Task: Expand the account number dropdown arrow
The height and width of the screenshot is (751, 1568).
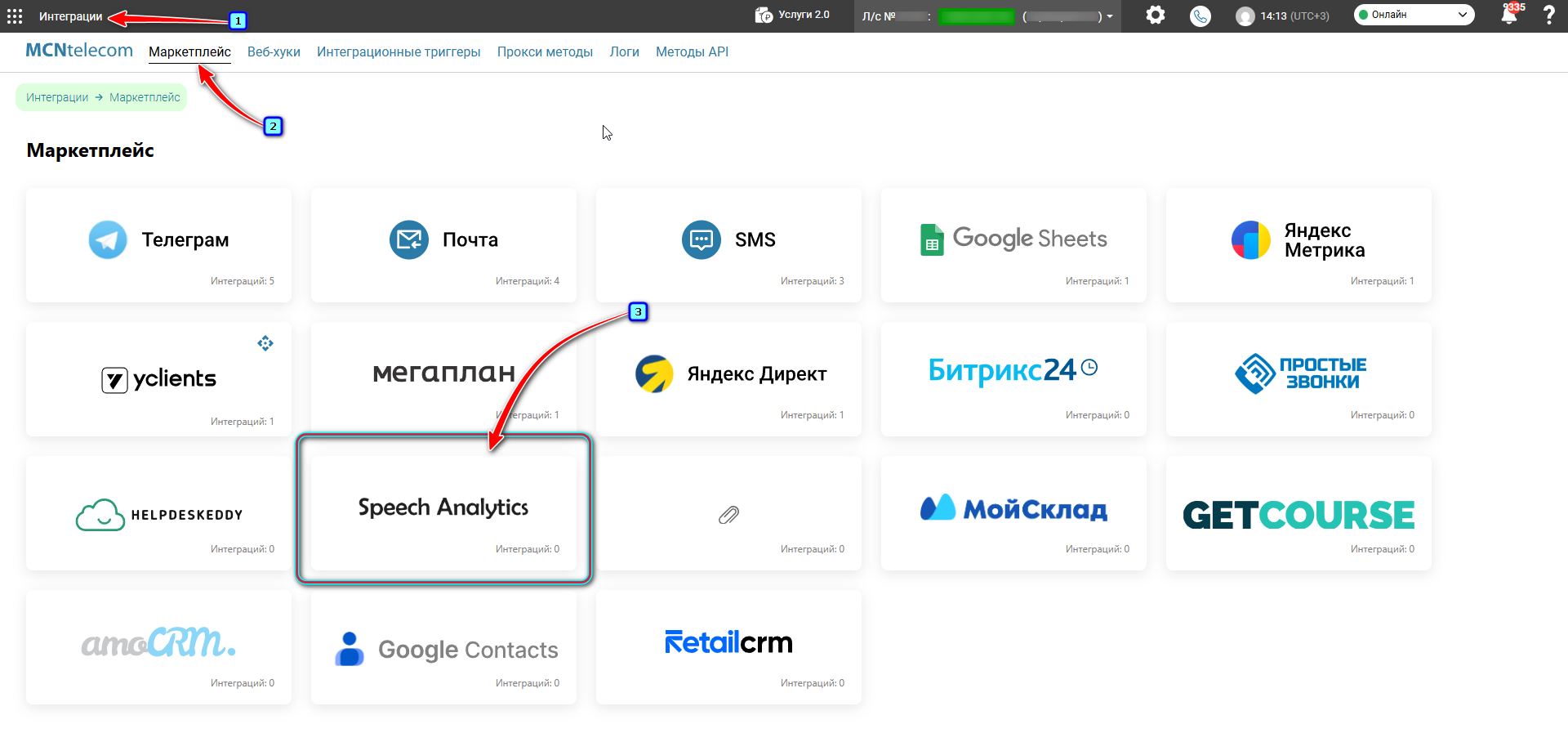Action: (x=1110, y=16)
